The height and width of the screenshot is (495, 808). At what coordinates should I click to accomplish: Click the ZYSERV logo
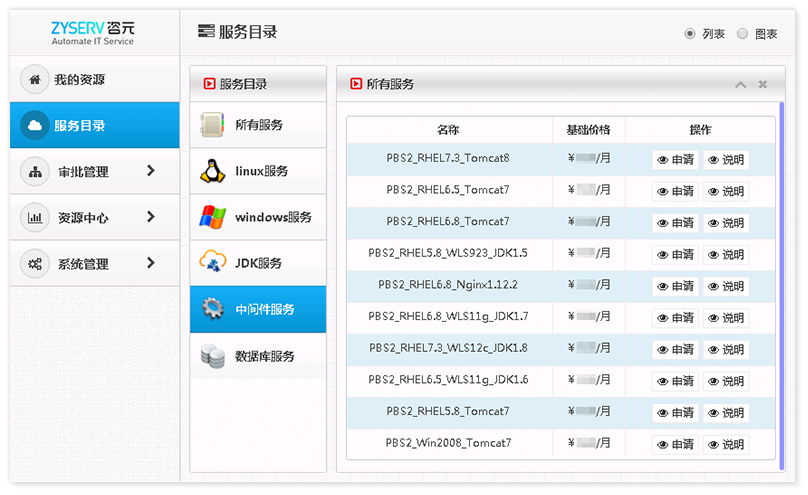[92, 33]
